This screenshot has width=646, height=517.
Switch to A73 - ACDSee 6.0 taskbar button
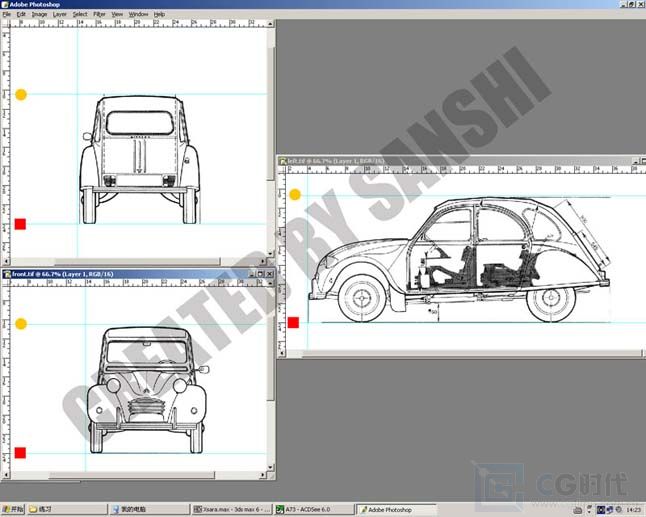pyautogui.click(x=314, y=510)
